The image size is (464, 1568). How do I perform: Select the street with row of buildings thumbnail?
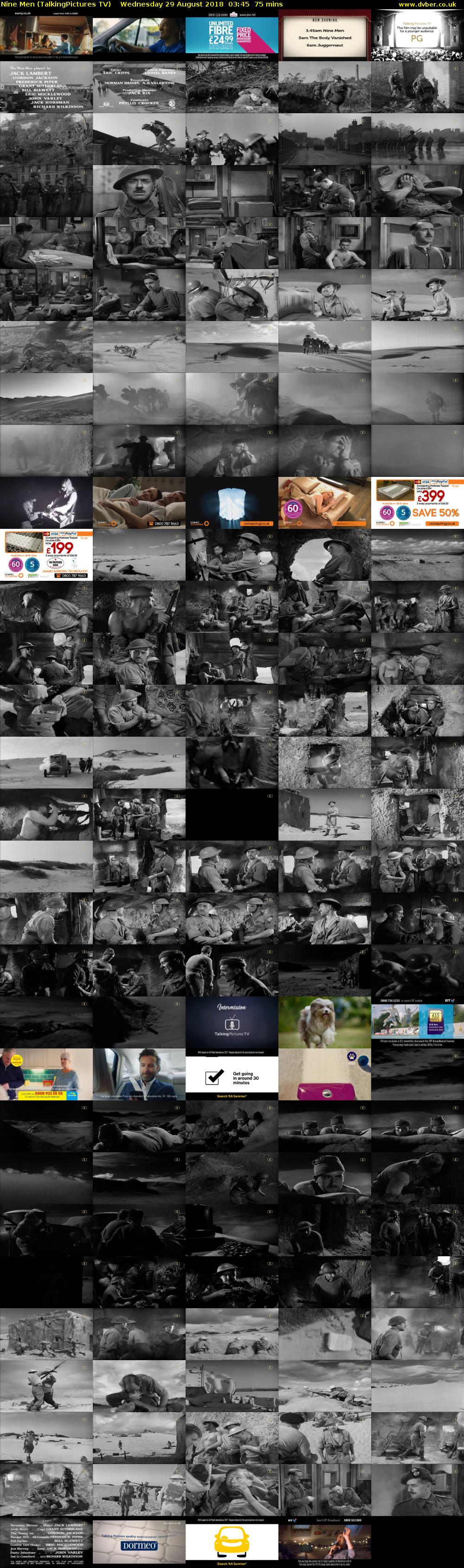[x=324, y=139]
